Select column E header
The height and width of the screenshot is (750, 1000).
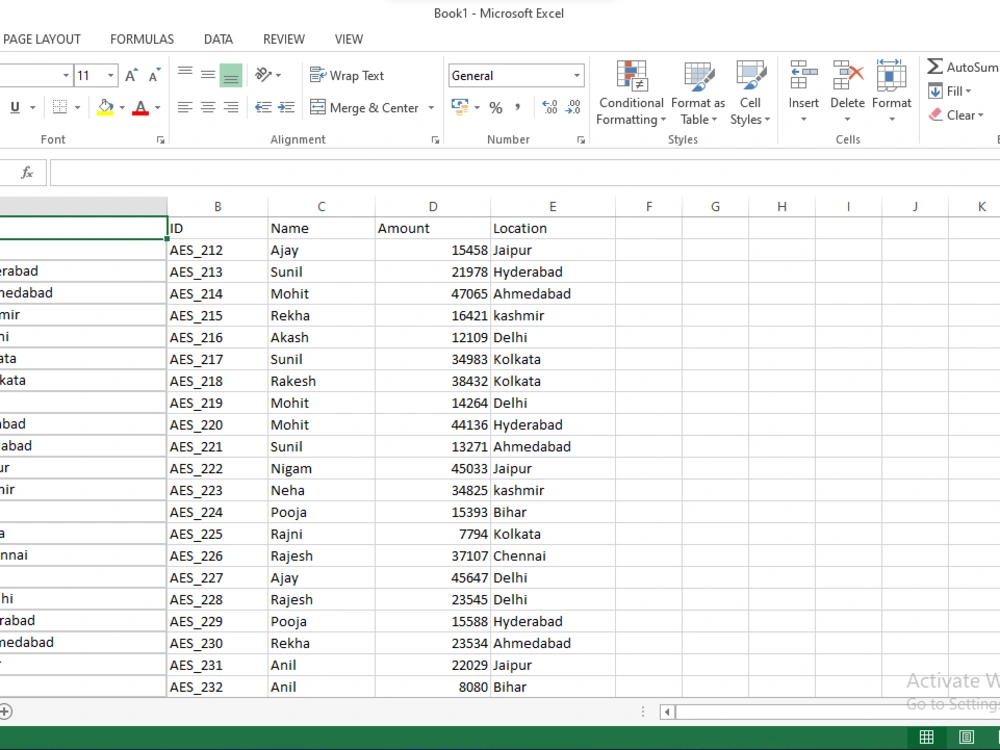coord(553,207)
